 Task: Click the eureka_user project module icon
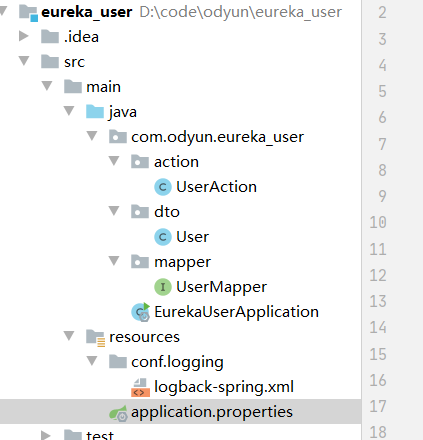click(28, 12)
